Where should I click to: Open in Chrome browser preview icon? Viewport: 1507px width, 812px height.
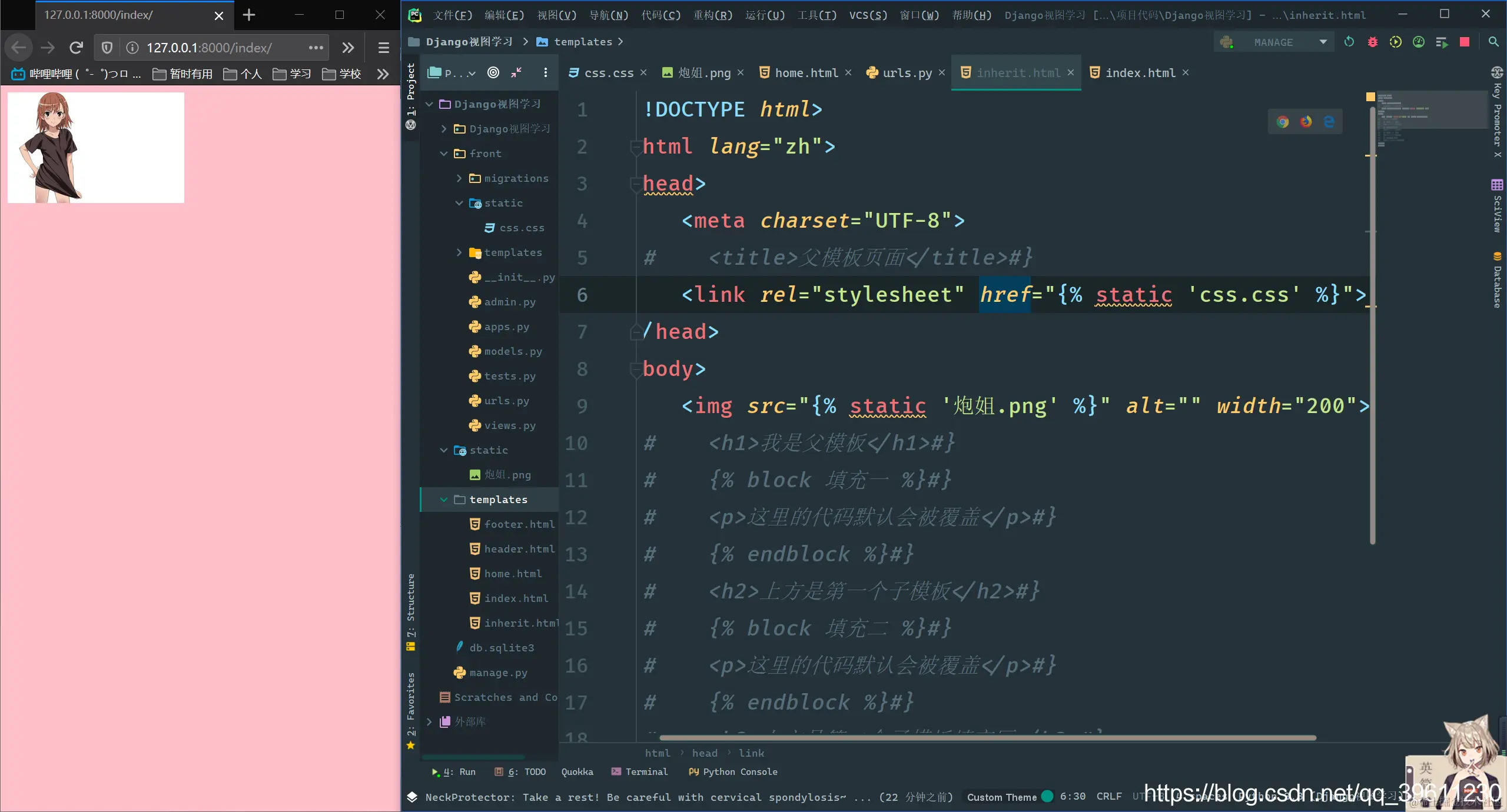(x=1283, y=122)
